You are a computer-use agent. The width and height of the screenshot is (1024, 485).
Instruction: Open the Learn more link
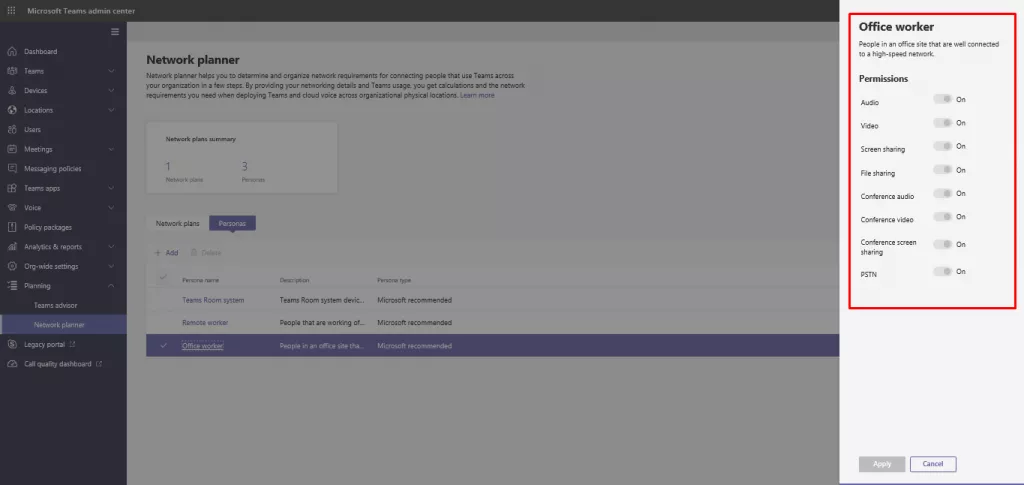(477, 95)
